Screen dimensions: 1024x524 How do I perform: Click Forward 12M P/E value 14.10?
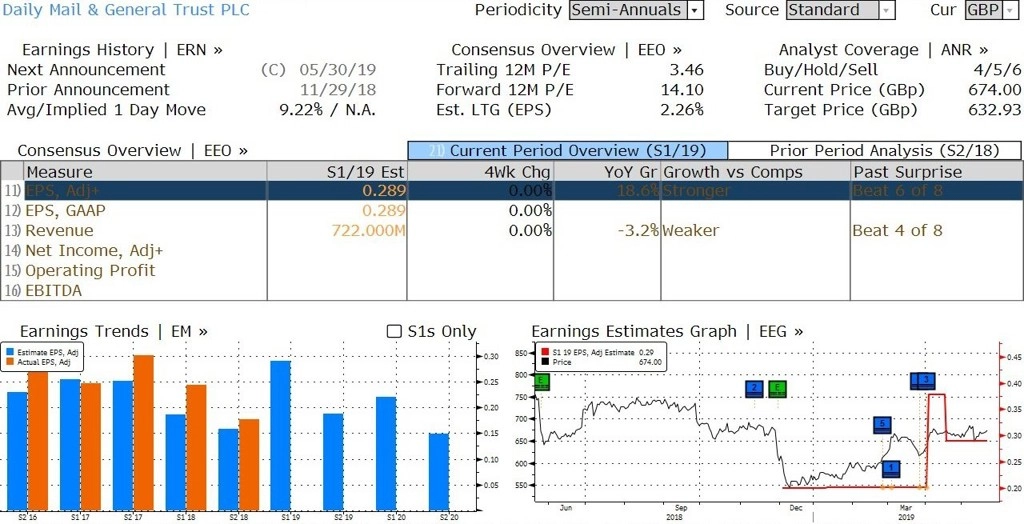[x=682, y=90]
